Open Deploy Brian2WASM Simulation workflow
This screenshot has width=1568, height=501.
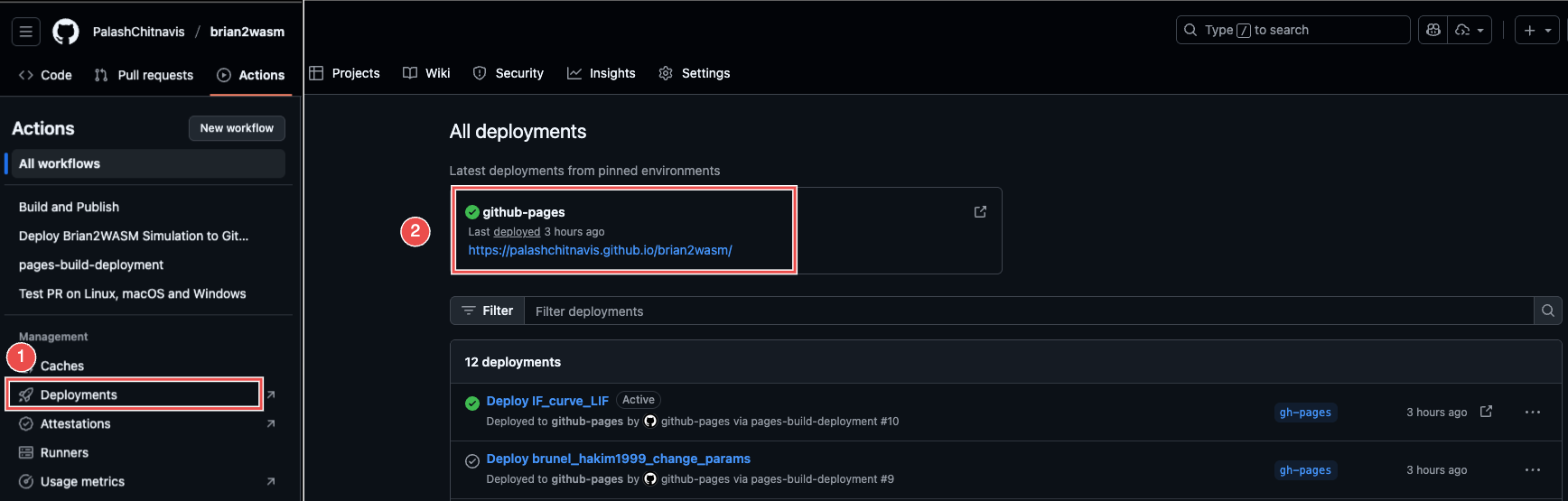[134, 236]
